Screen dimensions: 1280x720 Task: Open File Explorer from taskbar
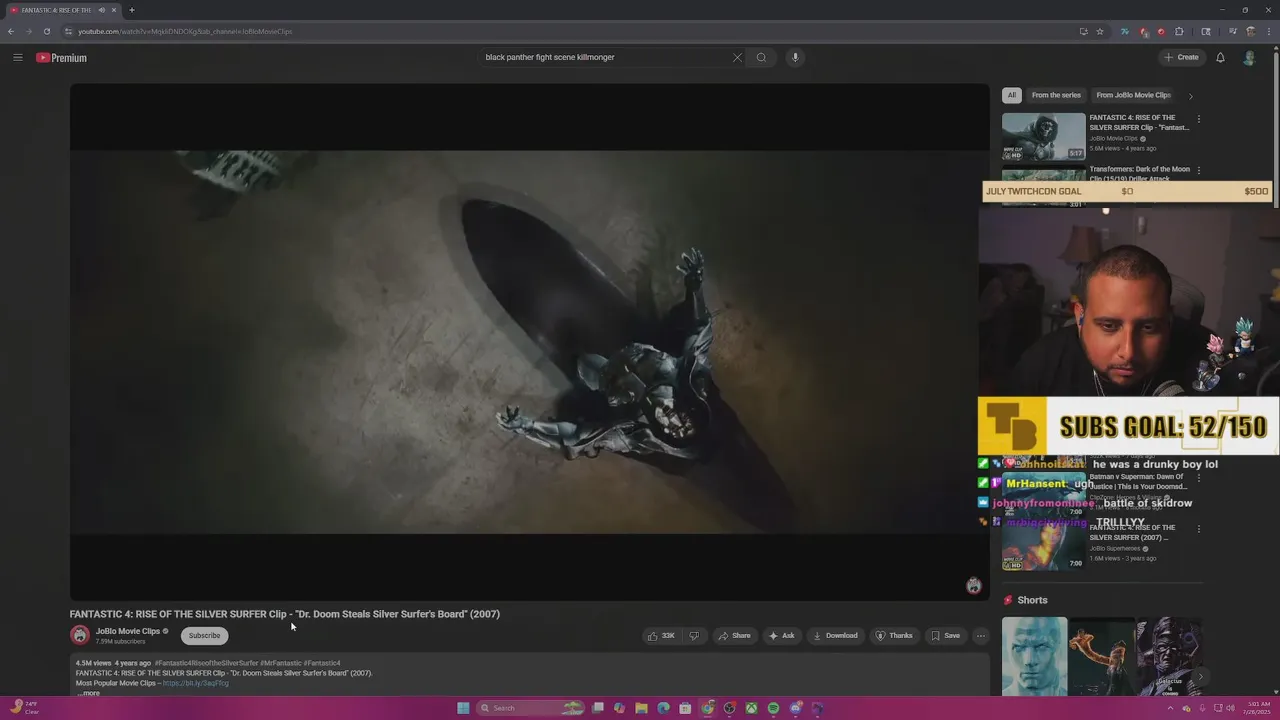click(641, 708)
